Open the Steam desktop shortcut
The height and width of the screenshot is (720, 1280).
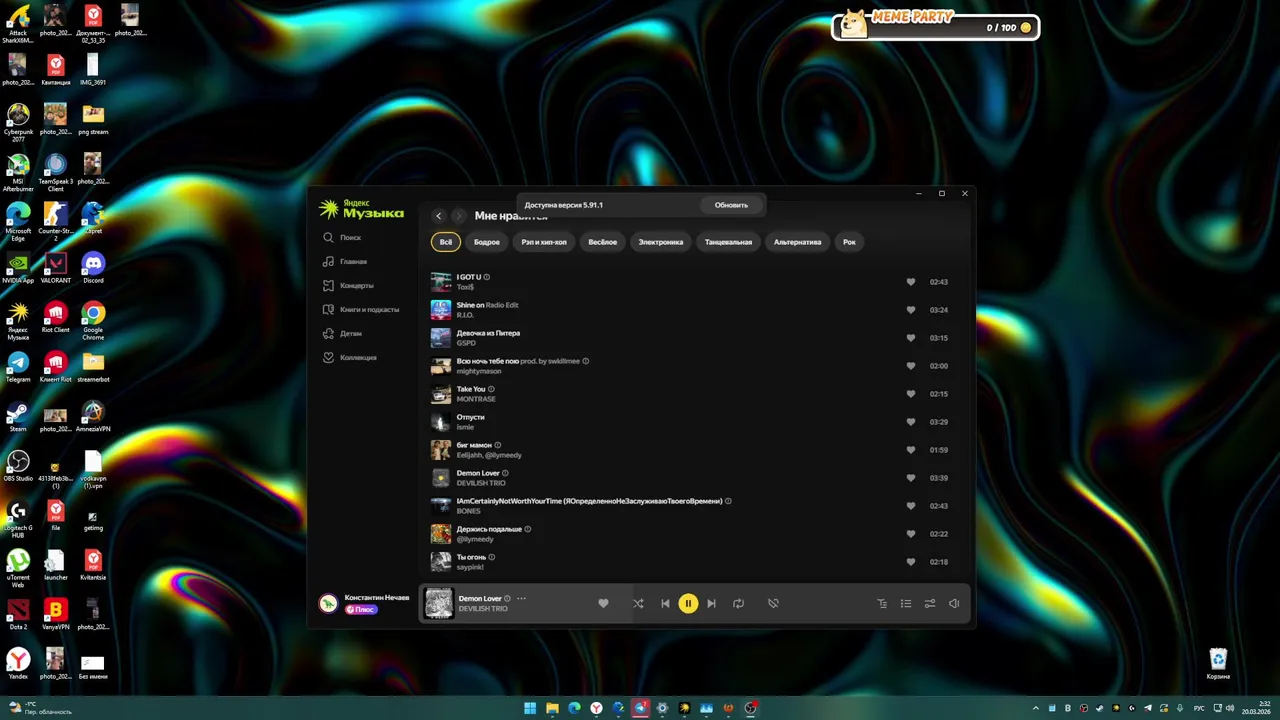coord(18,416)
